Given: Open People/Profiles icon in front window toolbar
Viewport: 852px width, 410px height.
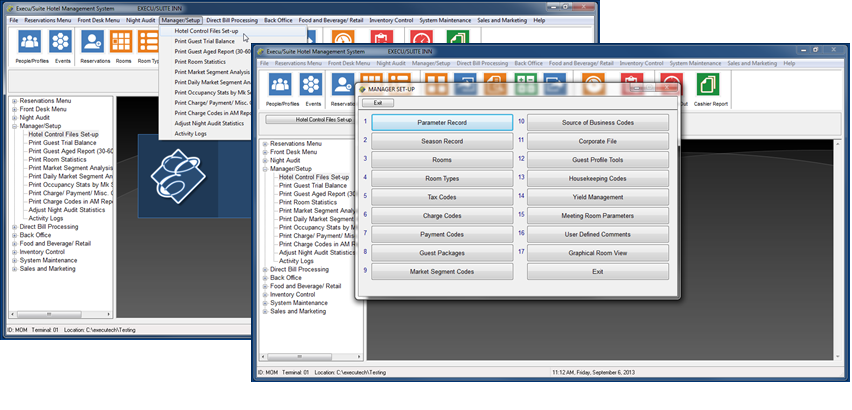Looking at the screenshot, I should (280, 84).
